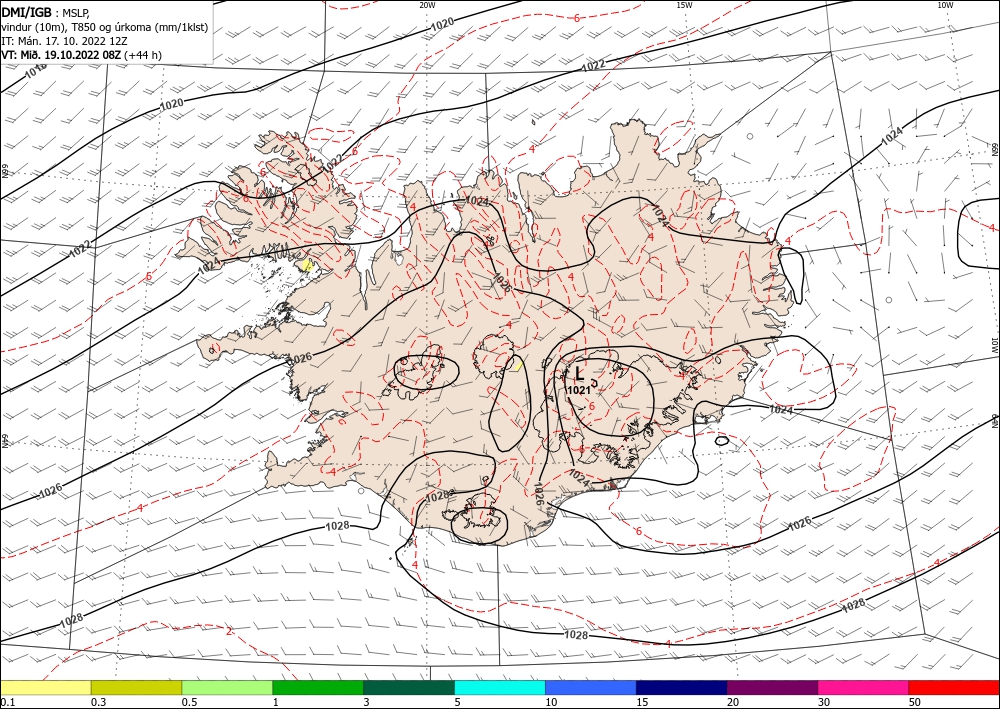Click the 20W longitude label

pyautogui.click(x=427, y=5)
